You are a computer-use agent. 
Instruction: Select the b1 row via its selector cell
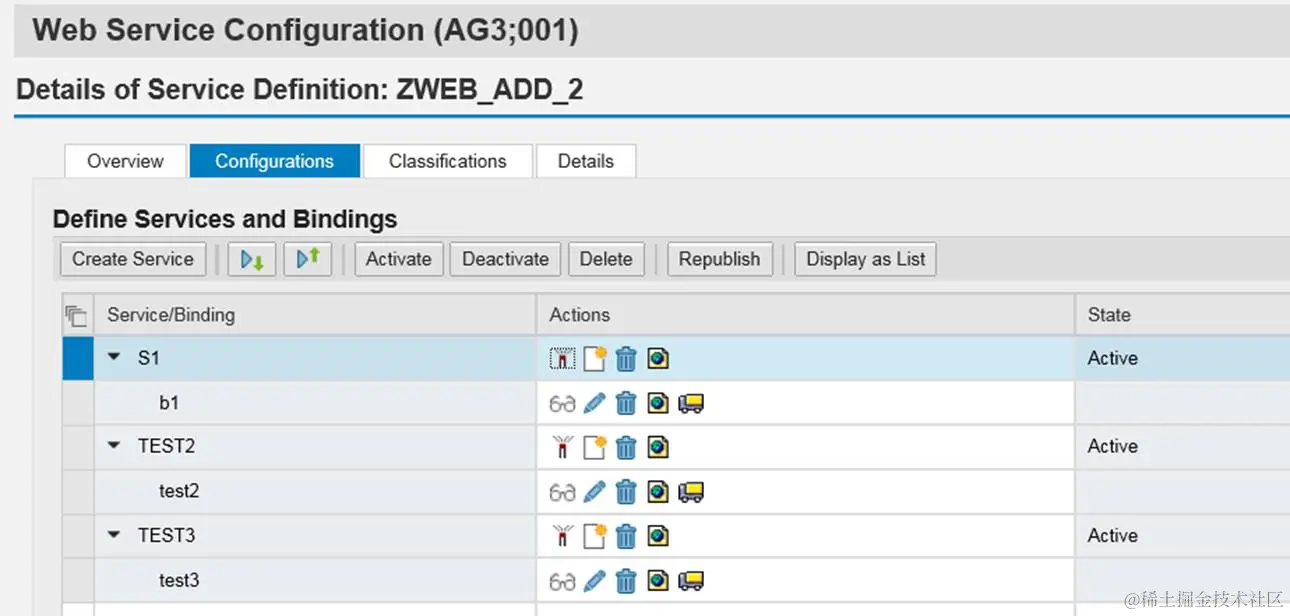point(78,403)
